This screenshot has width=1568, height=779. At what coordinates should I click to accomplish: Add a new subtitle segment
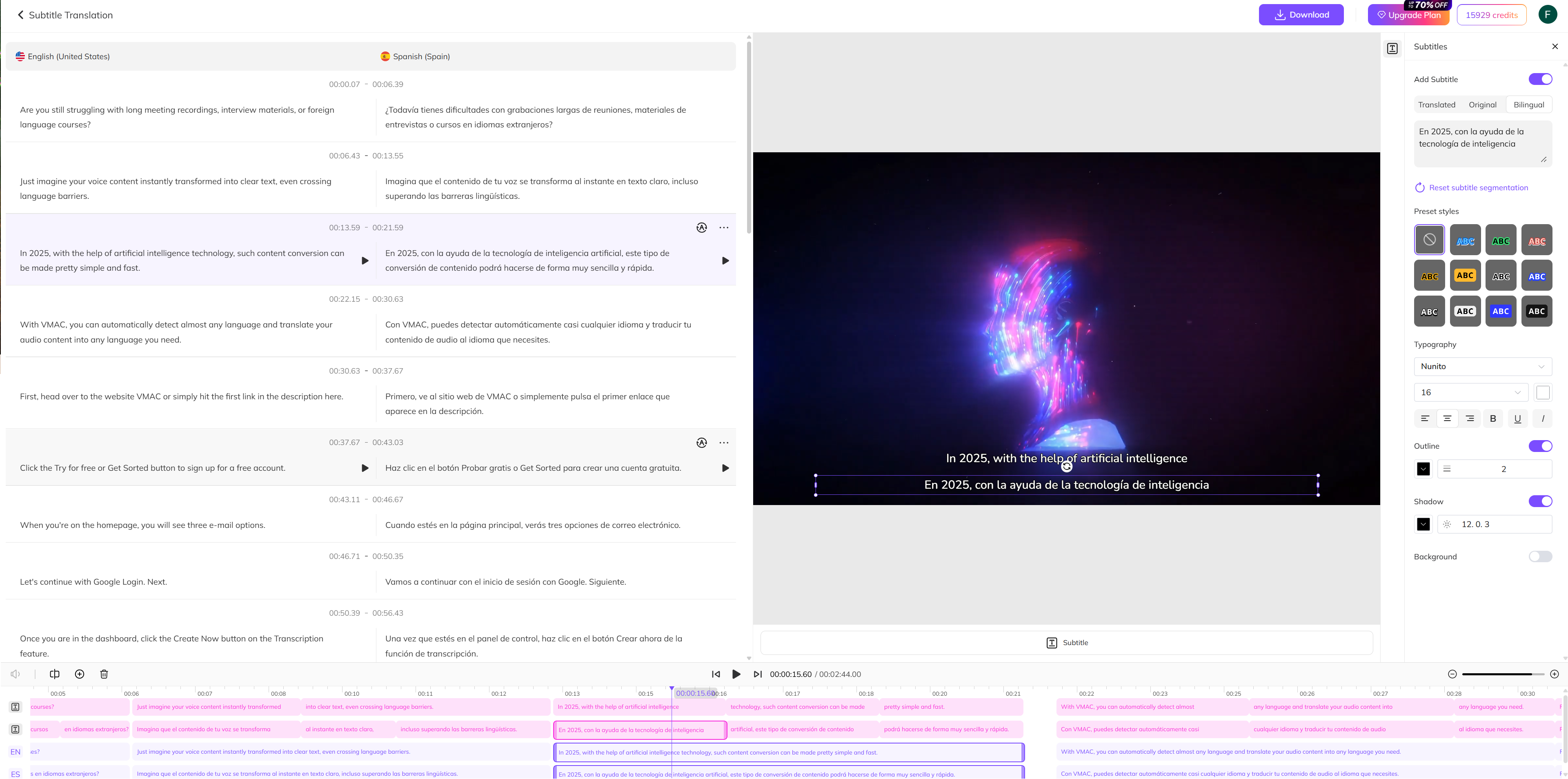pos(79,674)
